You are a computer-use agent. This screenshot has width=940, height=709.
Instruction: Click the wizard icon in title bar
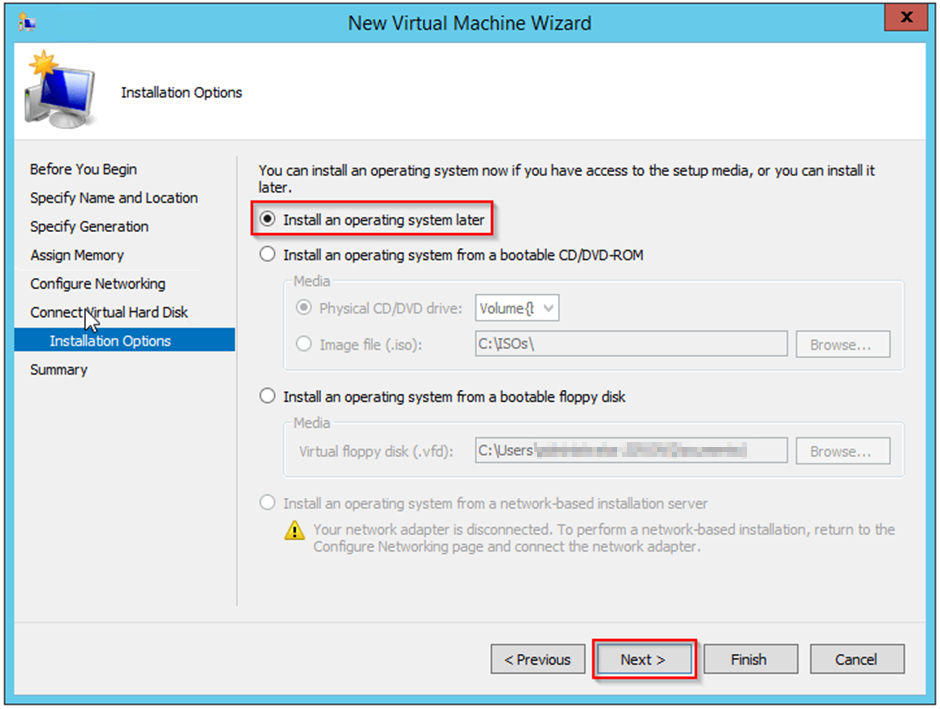pos(27,22)
